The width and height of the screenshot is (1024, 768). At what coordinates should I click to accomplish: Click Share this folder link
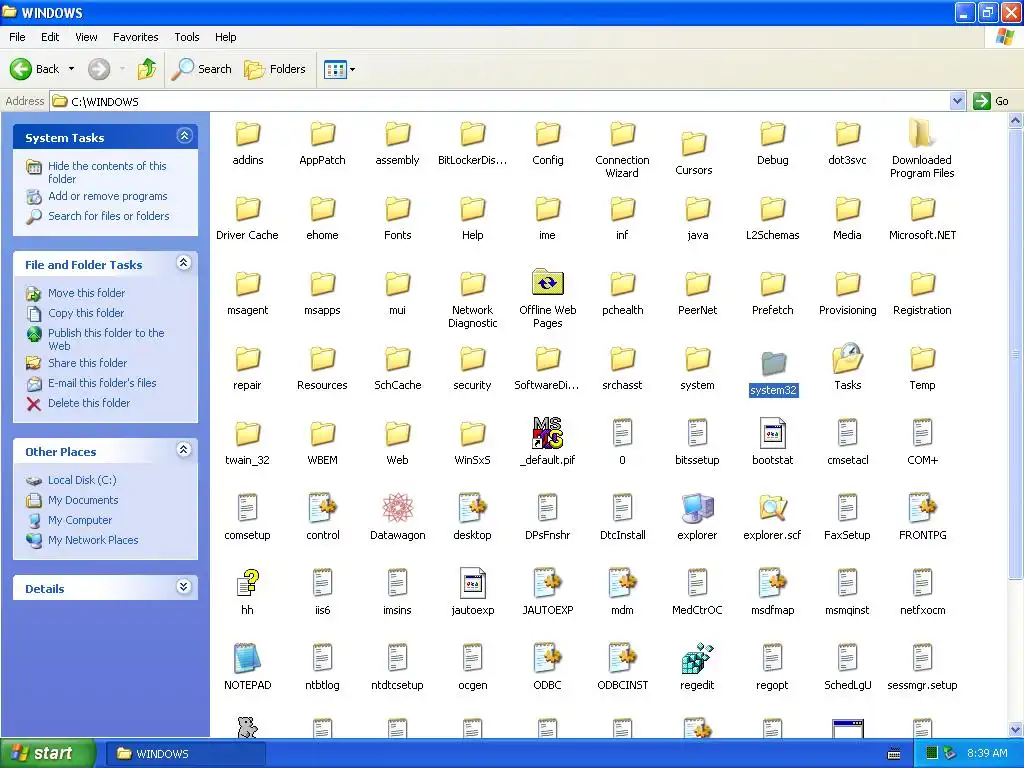(x=88, y=363)
